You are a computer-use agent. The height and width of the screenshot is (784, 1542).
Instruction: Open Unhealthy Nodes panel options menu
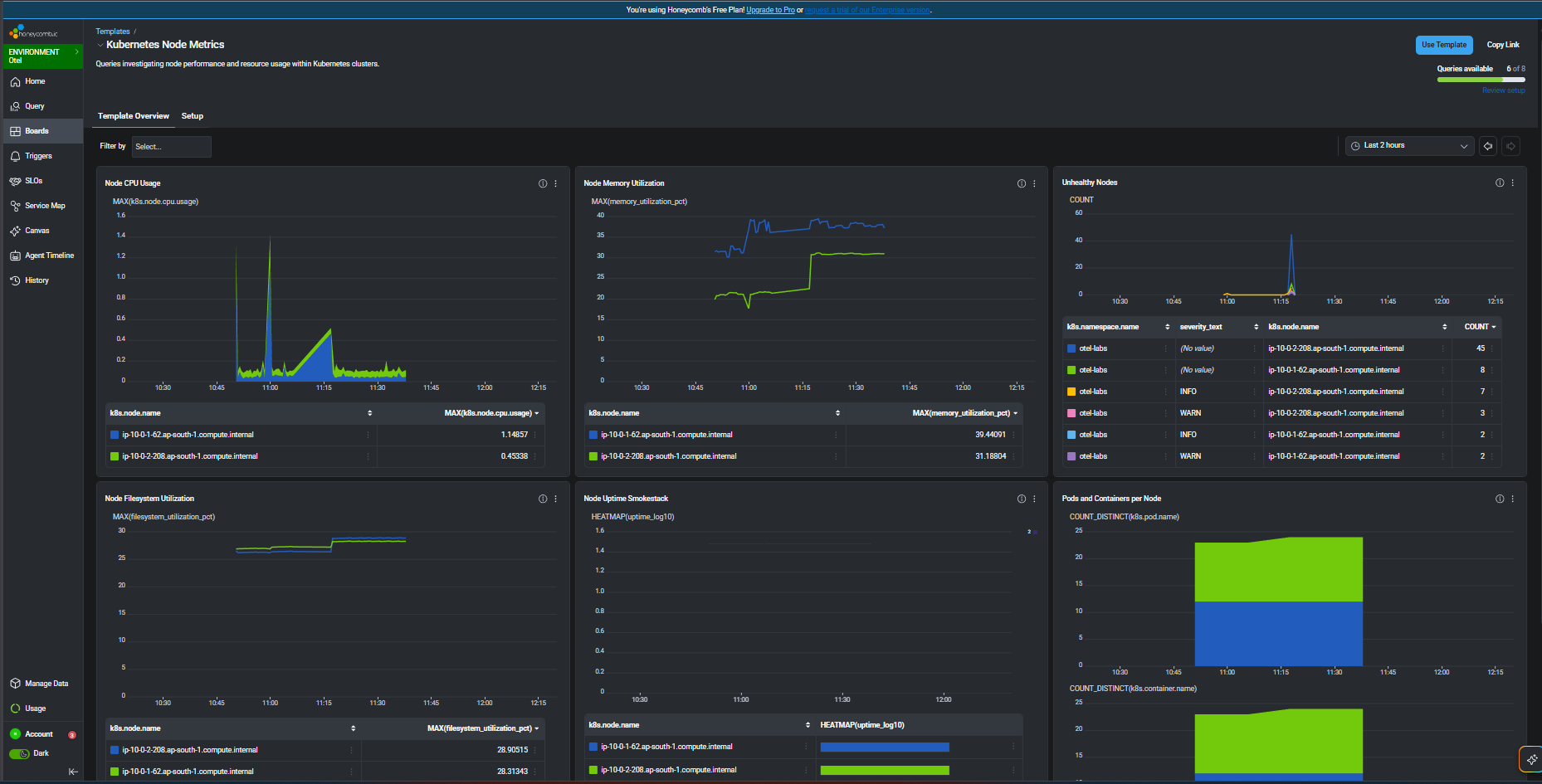pyautogui.click(x=1513, y=183)
